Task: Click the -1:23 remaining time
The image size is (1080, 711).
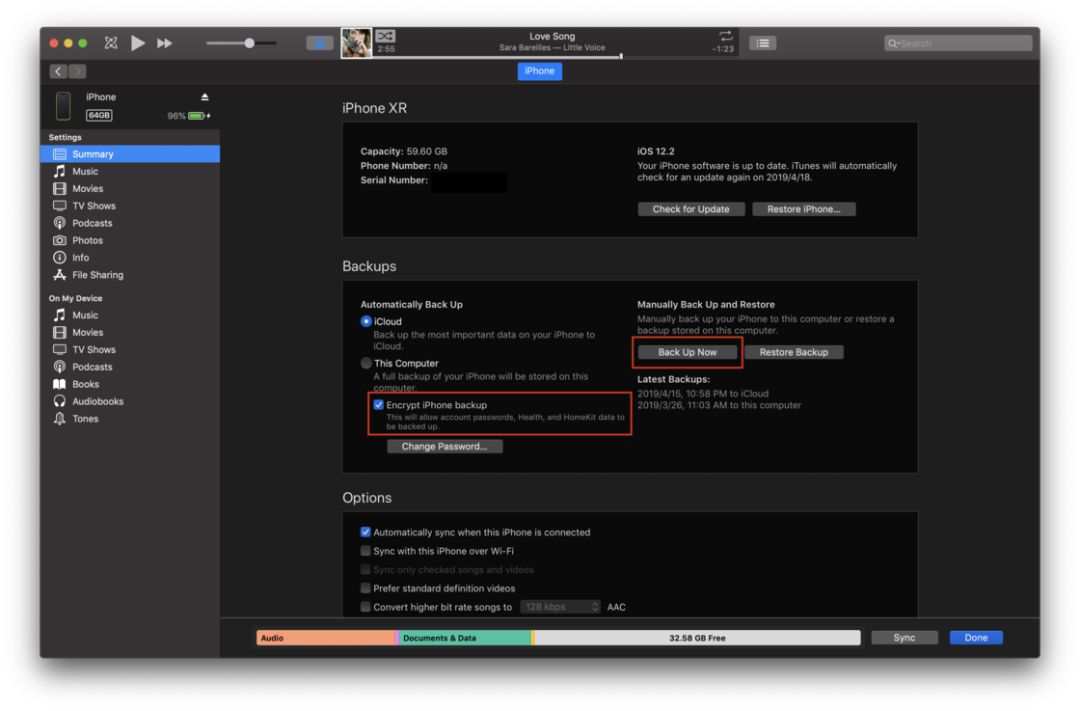Action: (723, 49)
